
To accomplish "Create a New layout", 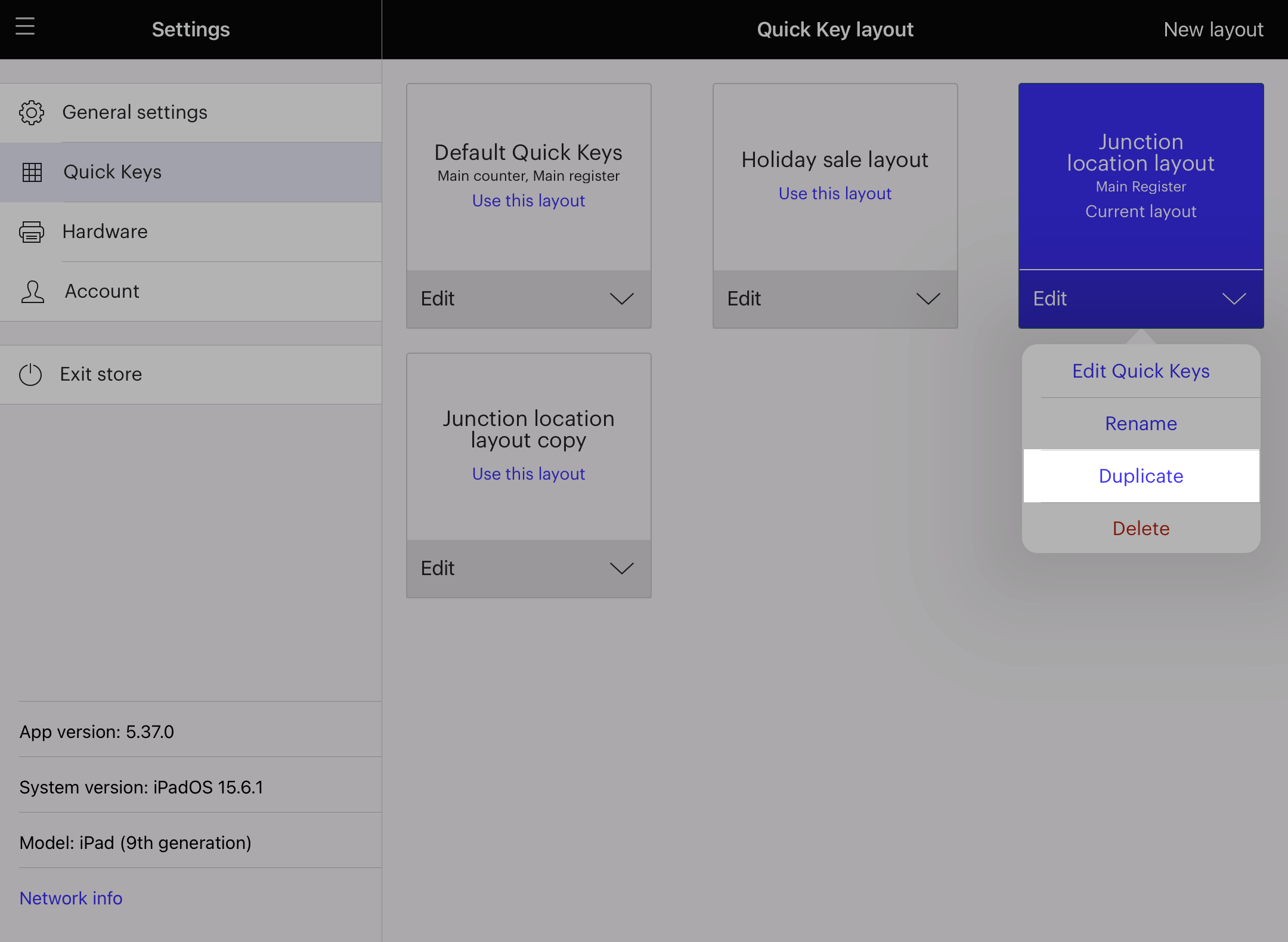I will click(1213, 29).
